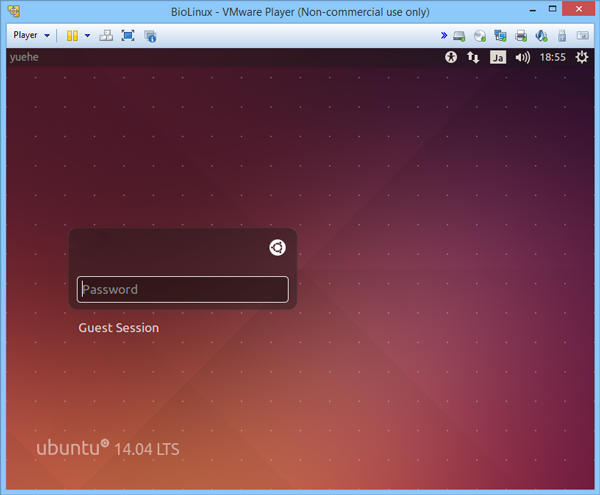The height and width of the screenshot is (495, 600).
Task: Open the Ja keyboard layout indicator
Action: pos(498,57)
